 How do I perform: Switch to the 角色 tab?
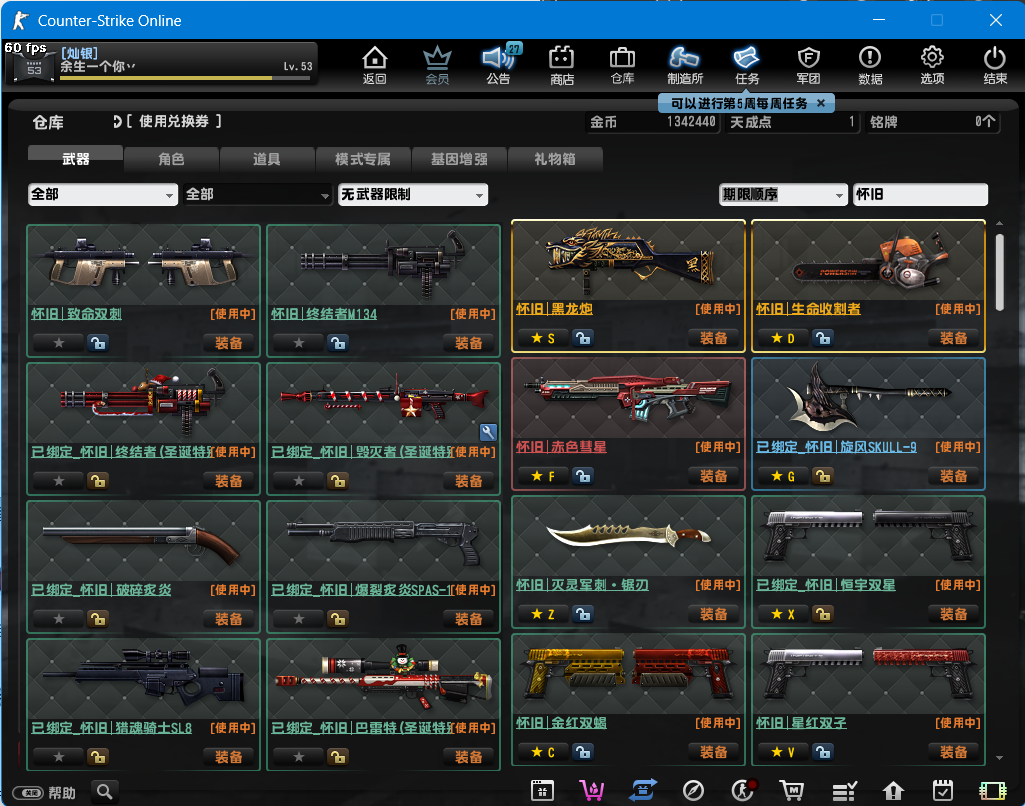(171, 159)
